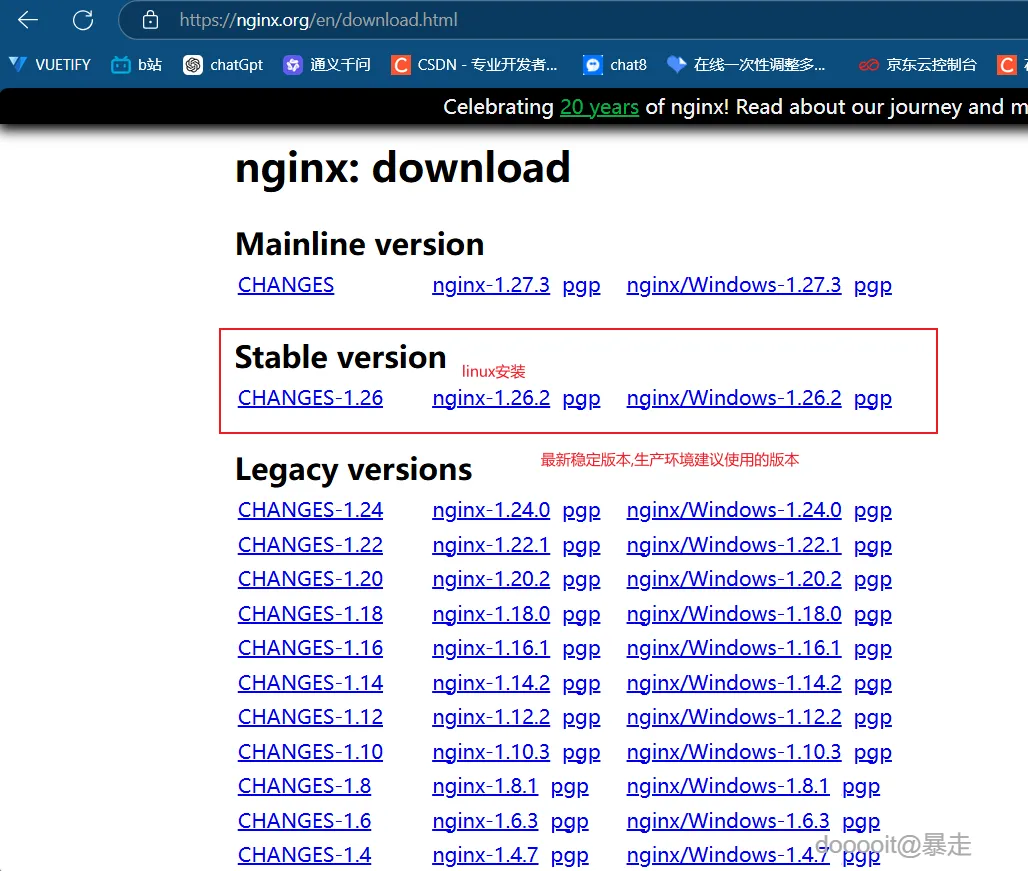Viewport: 1028px width, 871px height.
Task: Download nginx-1.10.3 source
Action: point(491,752)
